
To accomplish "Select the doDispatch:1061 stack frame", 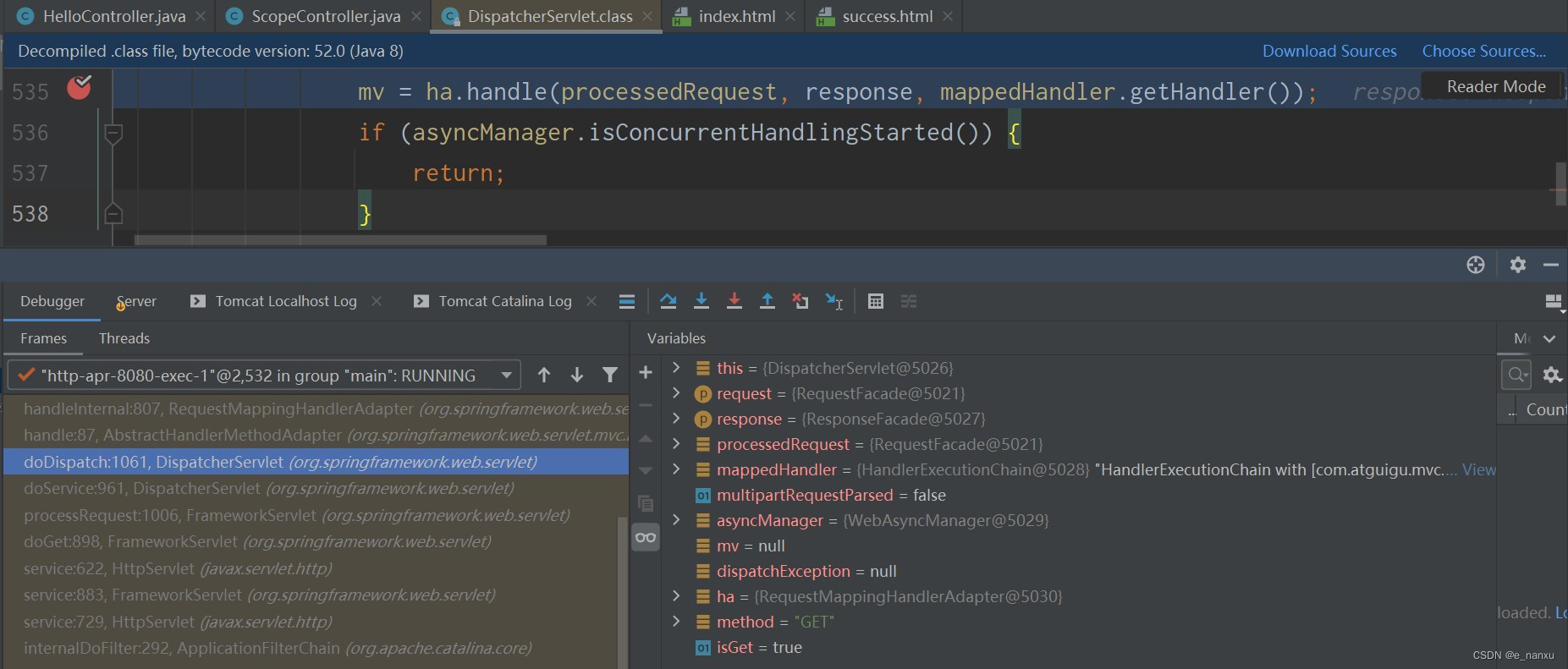I will point(316,462).
